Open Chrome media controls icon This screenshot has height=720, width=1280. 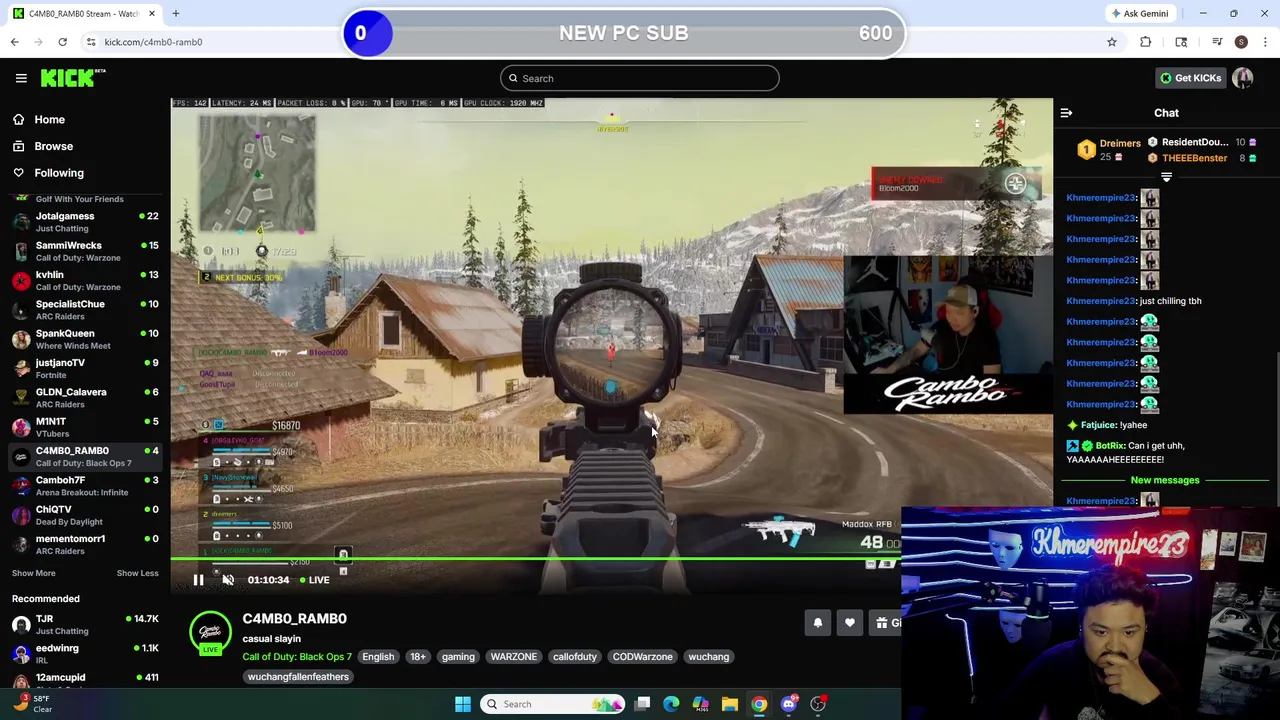tap(1217, 42)
